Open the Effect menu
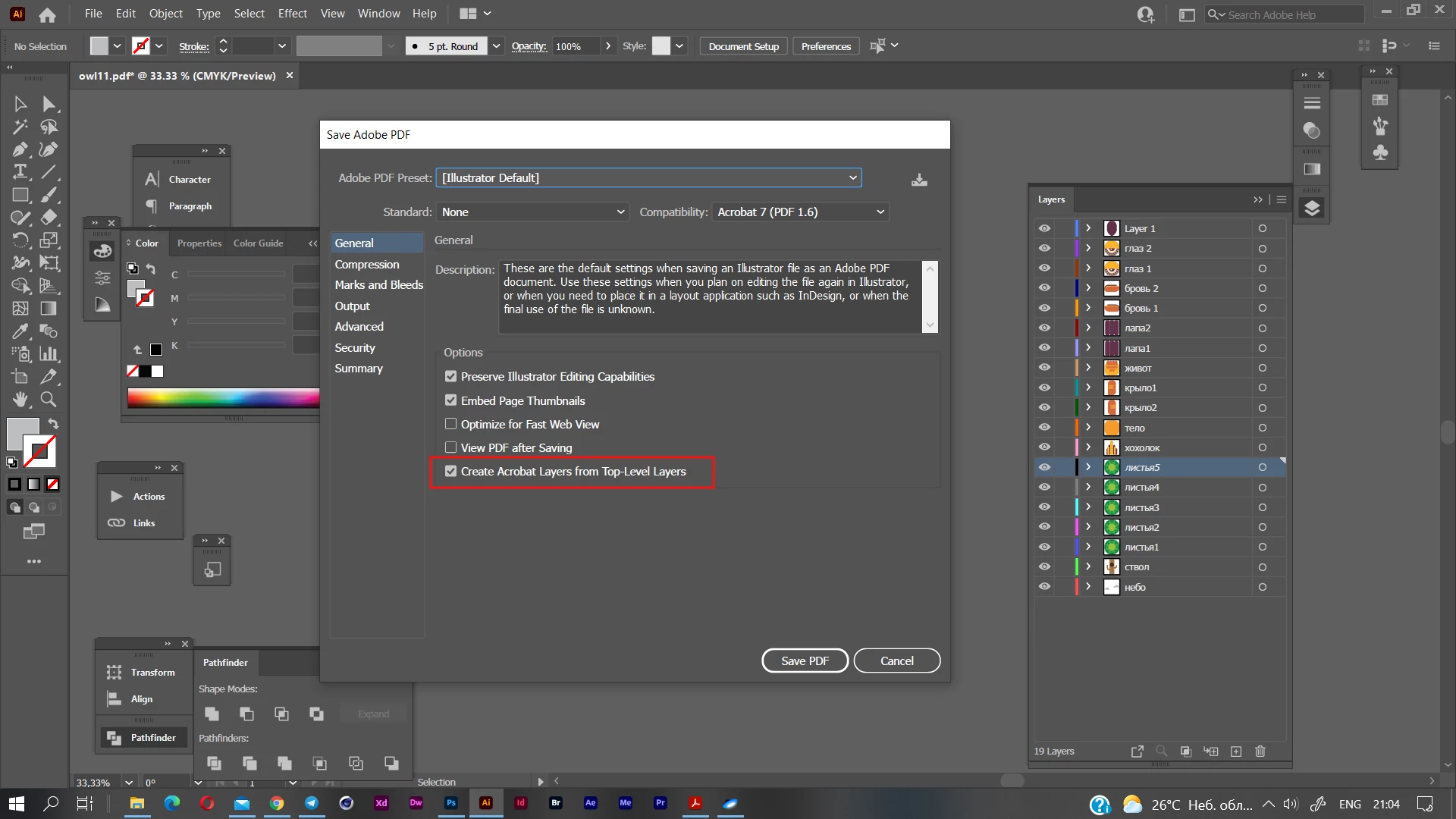The image size is (1456, 819). (292, 14)
